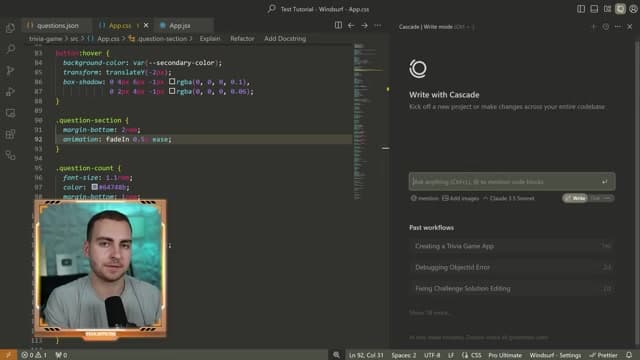Select Write mode toggle
Screen dimensions: 640x360
[x=575, y=198]
